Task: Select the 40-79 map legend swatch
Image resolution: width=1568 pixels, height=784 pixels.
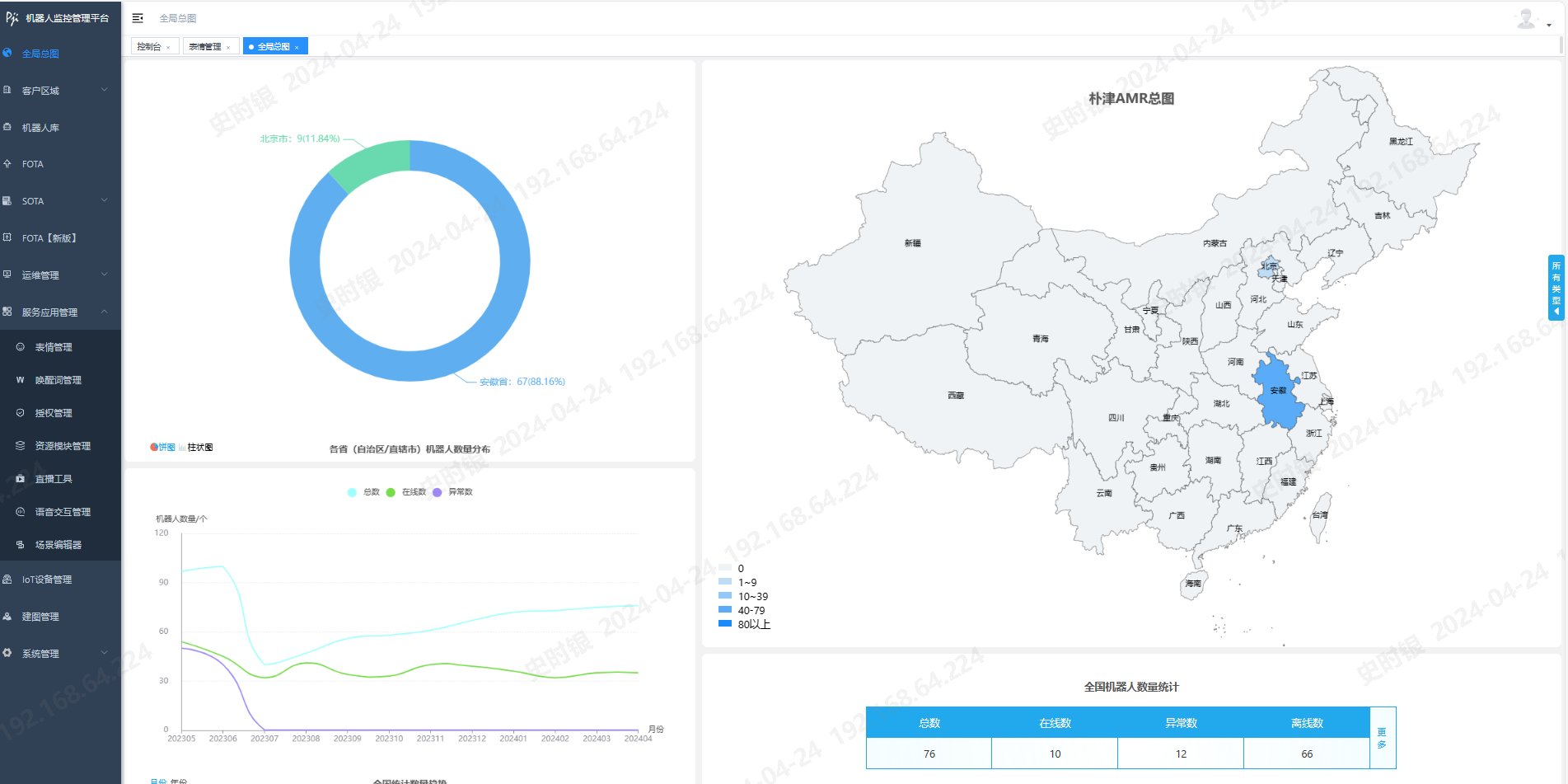Action: (725, 610)
